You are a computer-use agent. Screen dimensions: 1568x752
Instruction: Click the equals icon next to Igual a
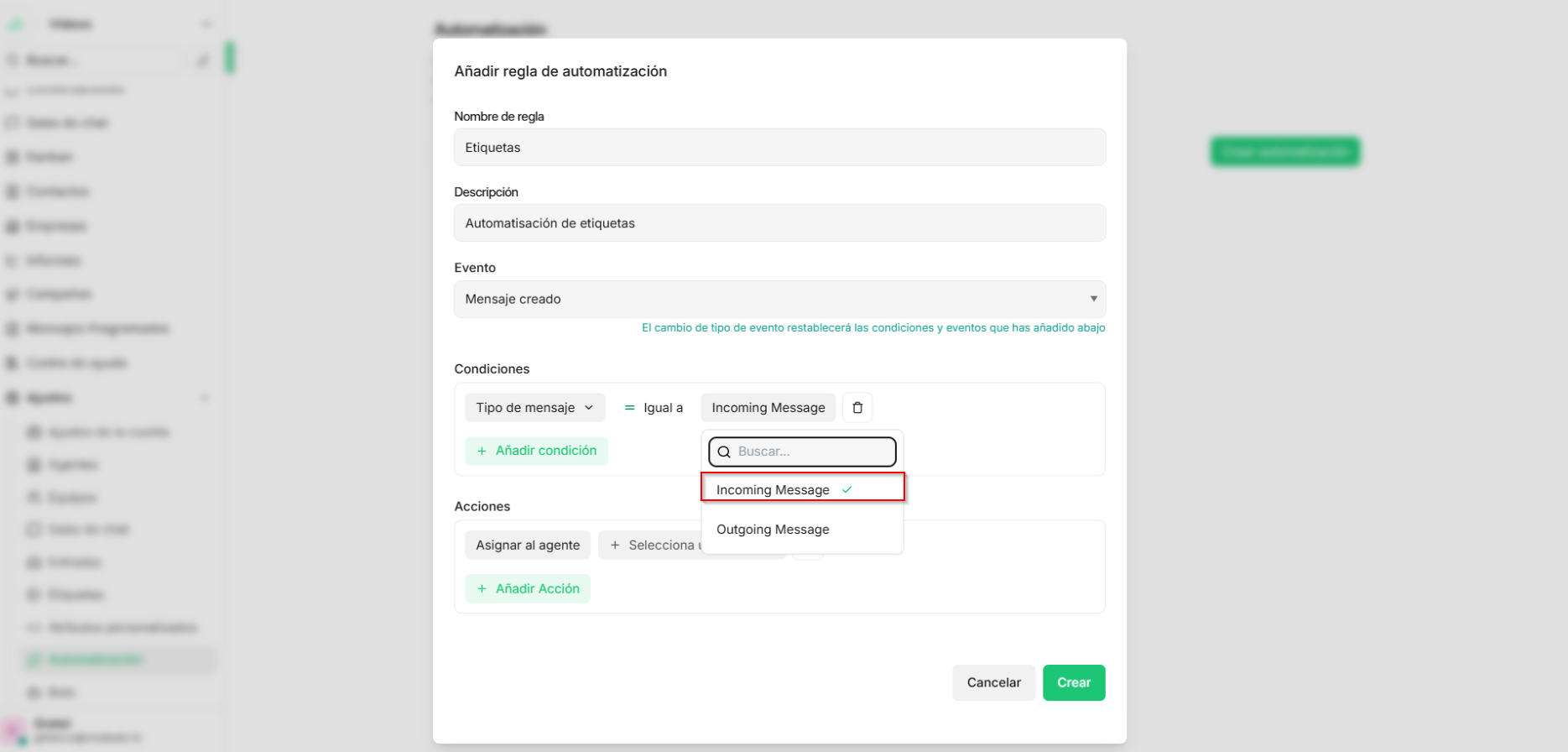point(630,408)
